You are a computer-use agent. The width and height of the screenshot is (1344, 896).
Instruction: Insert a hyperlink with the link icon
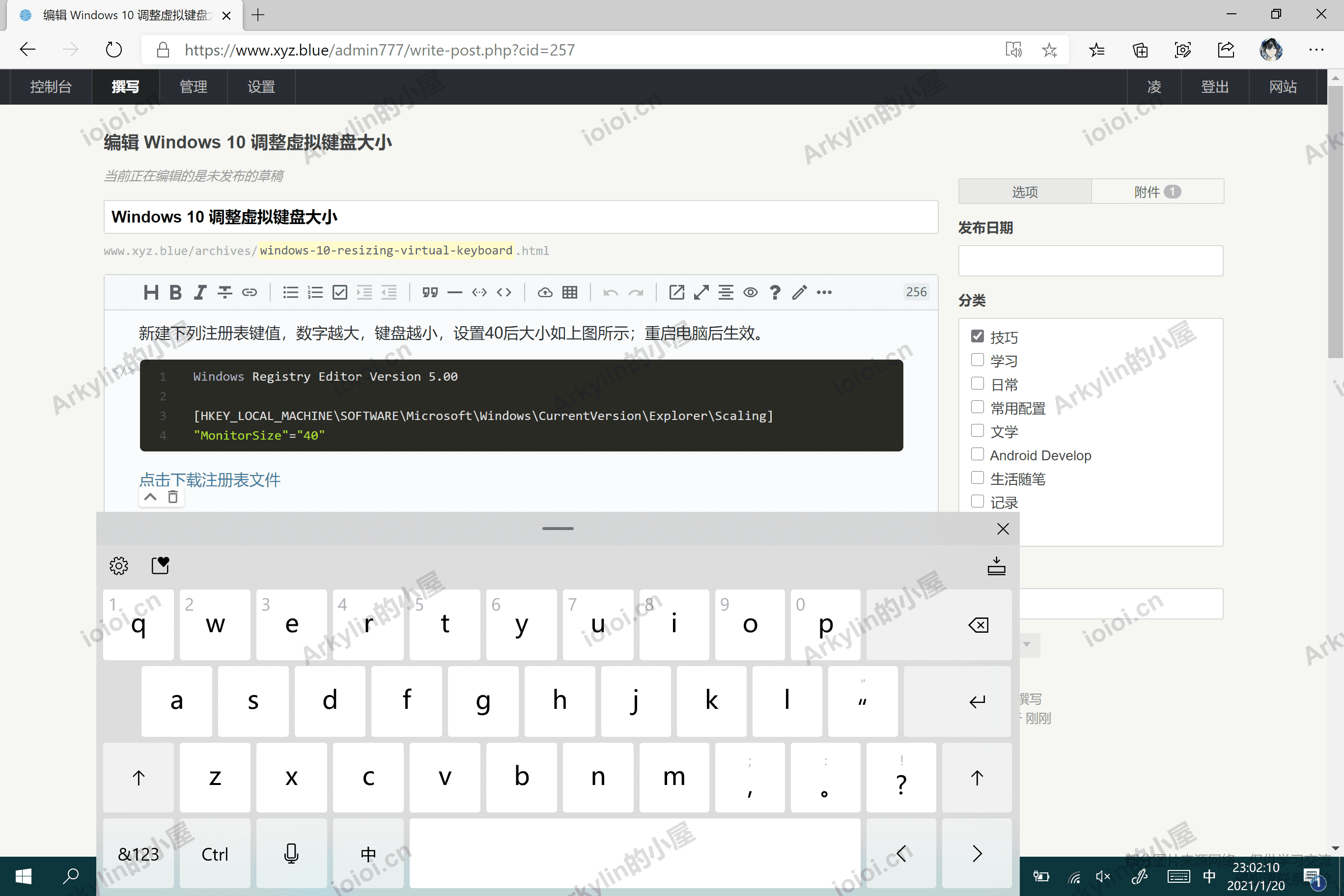[249, 293]
